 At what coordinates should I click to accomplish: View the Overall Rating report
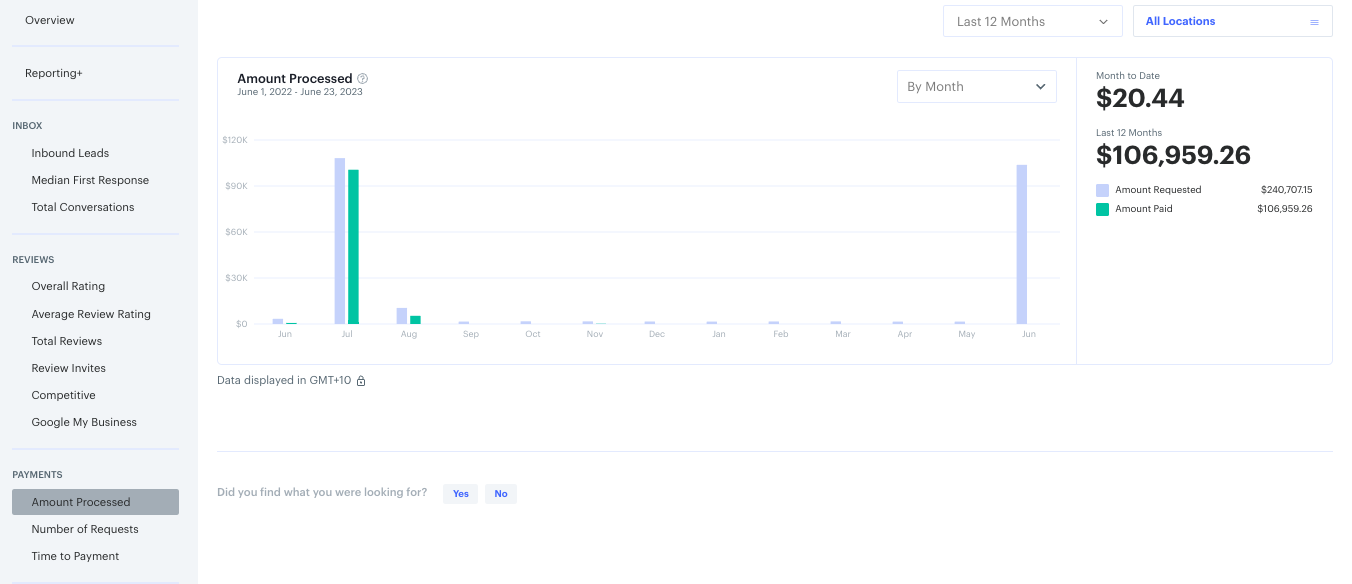(68, 286)
